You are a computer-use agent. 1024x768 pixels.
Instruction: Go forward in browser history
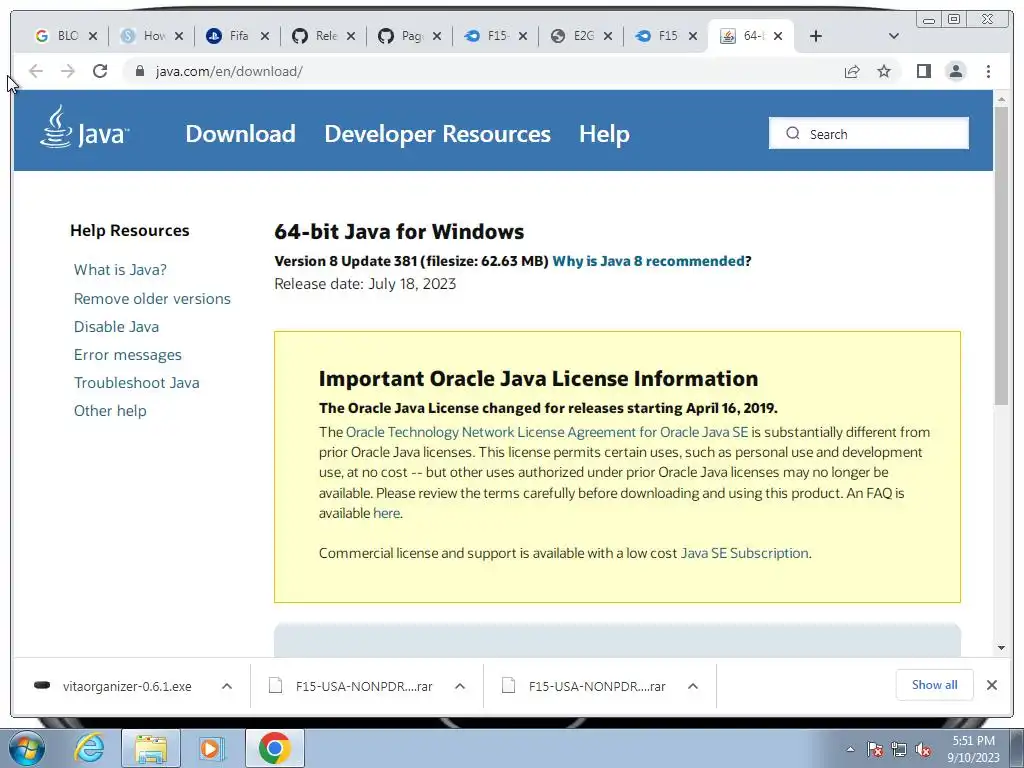coord(68,71)
